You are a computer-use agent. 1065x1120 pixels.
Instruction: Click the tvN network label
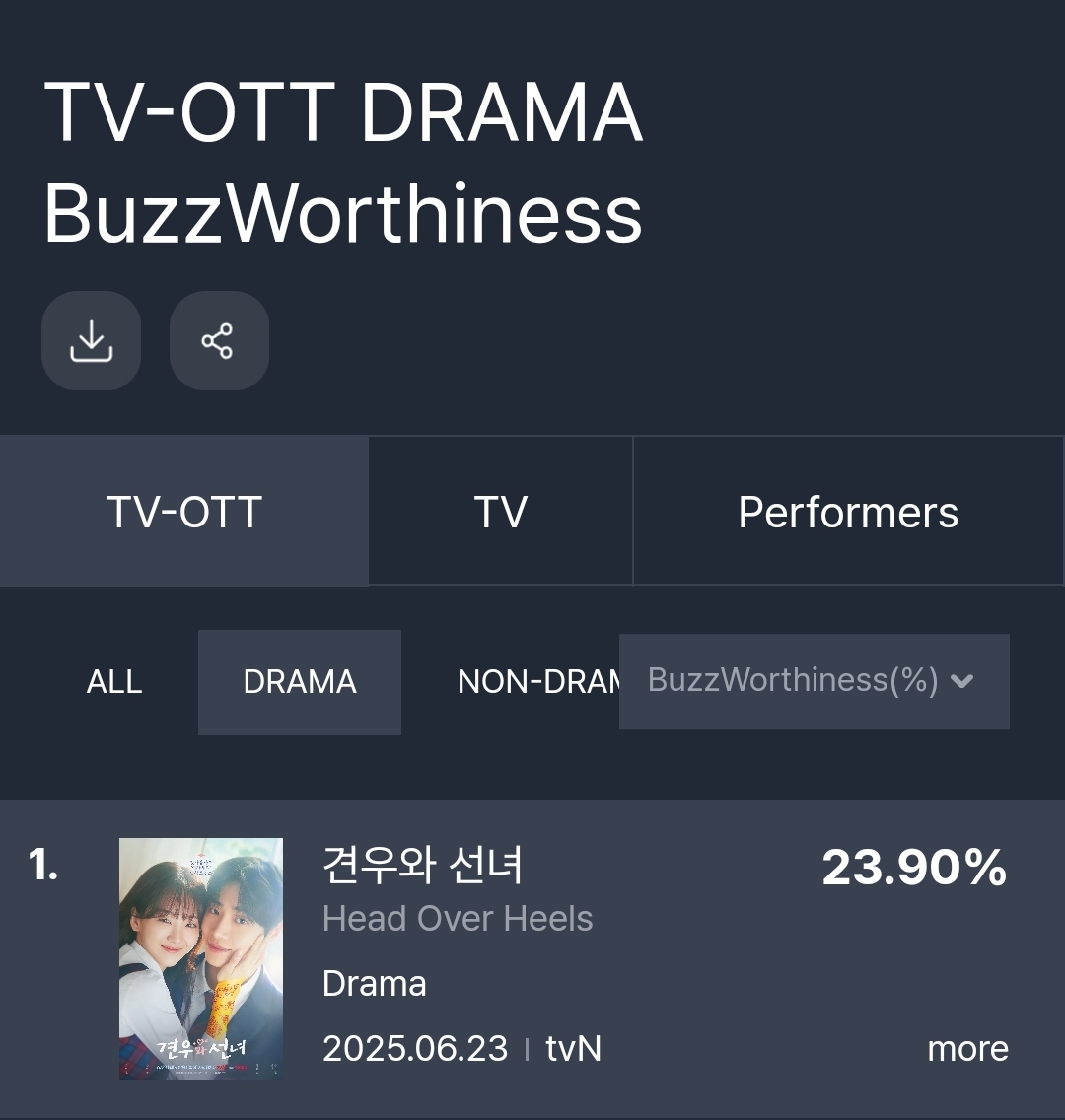573,1049
